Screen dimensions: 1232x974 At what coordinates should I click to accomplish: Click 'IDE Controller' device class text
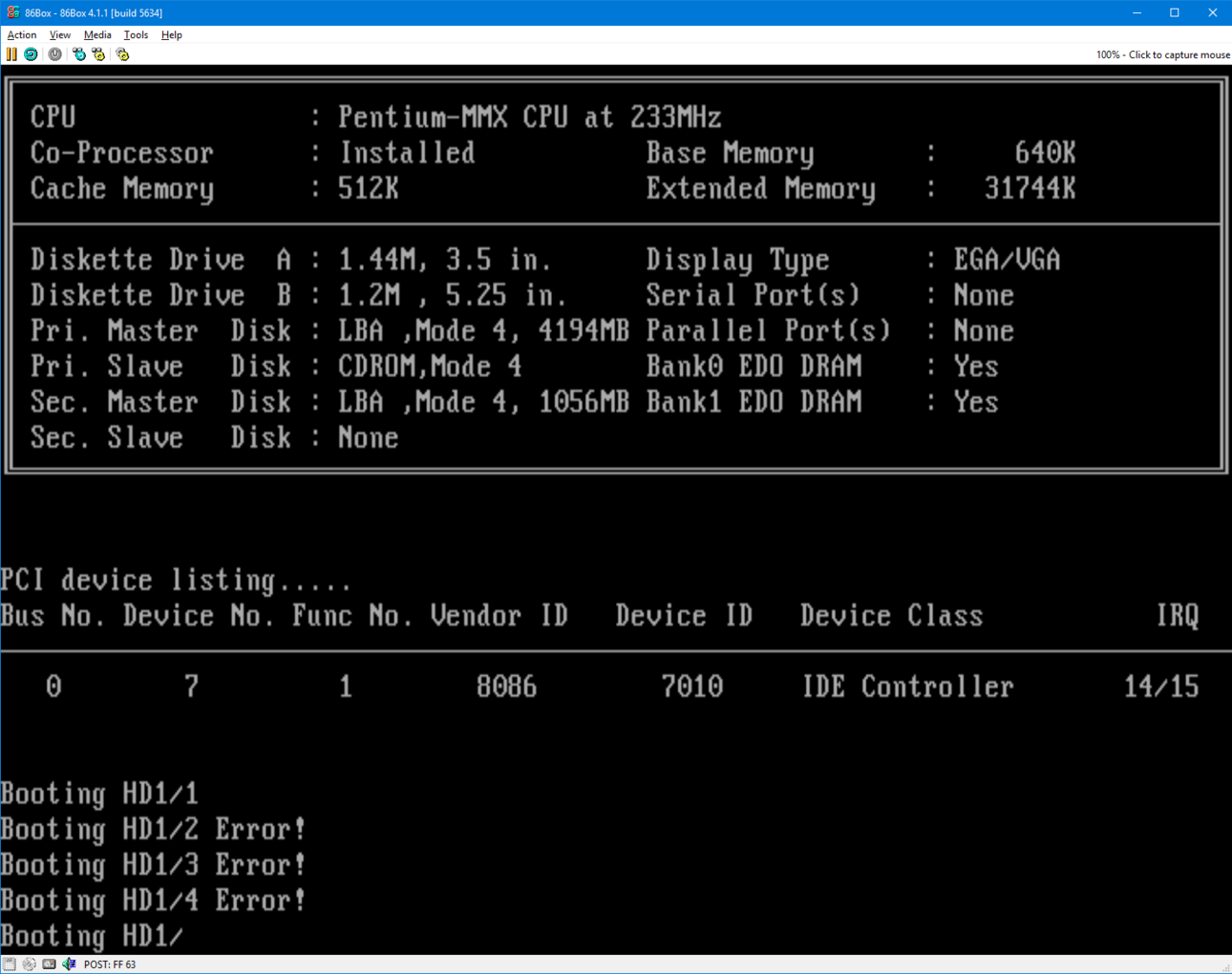point(907,687)
